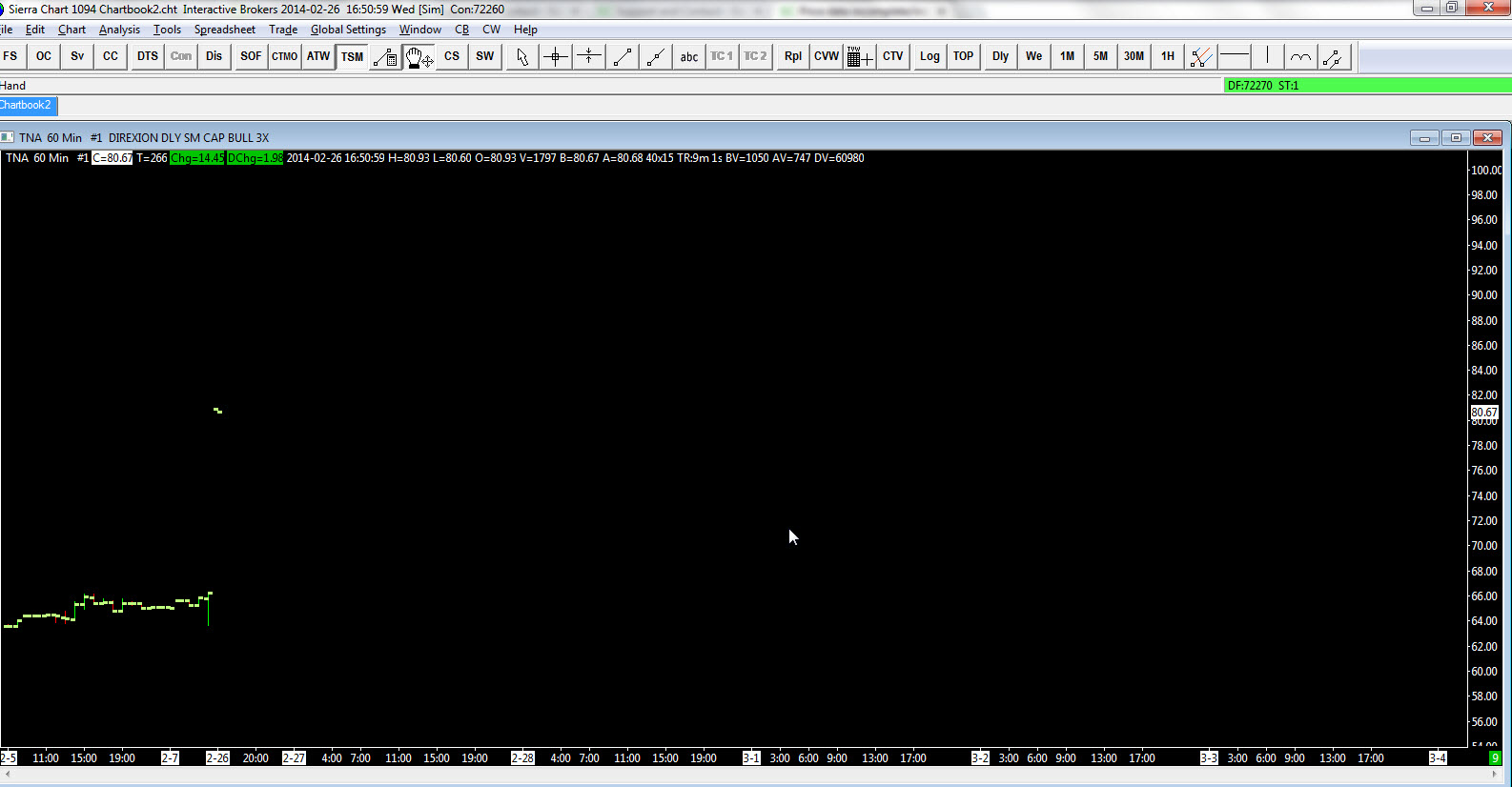The height and width of the screenshot is (787, 1512).
Task: Minimize the TNA 60 Min chart window
Action: click(x=1424, y=138)
